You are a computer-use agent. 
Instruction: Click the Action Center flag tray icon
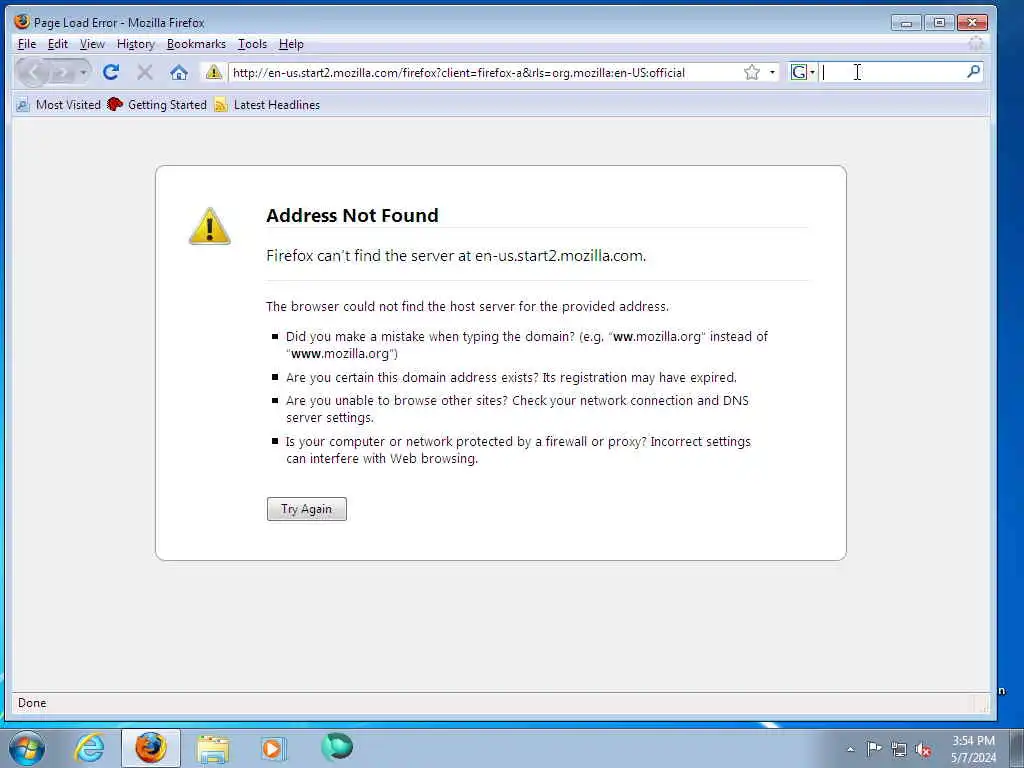point(874,748)
